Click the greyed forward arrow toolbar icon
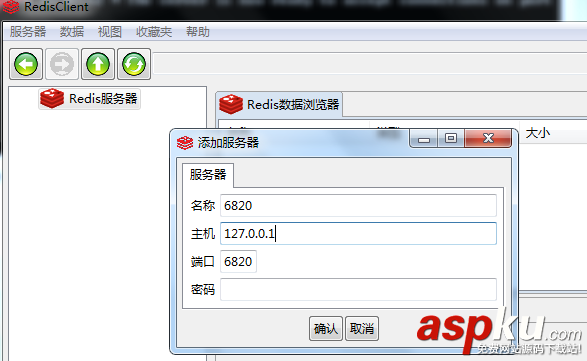 click(x=62, y=64)
